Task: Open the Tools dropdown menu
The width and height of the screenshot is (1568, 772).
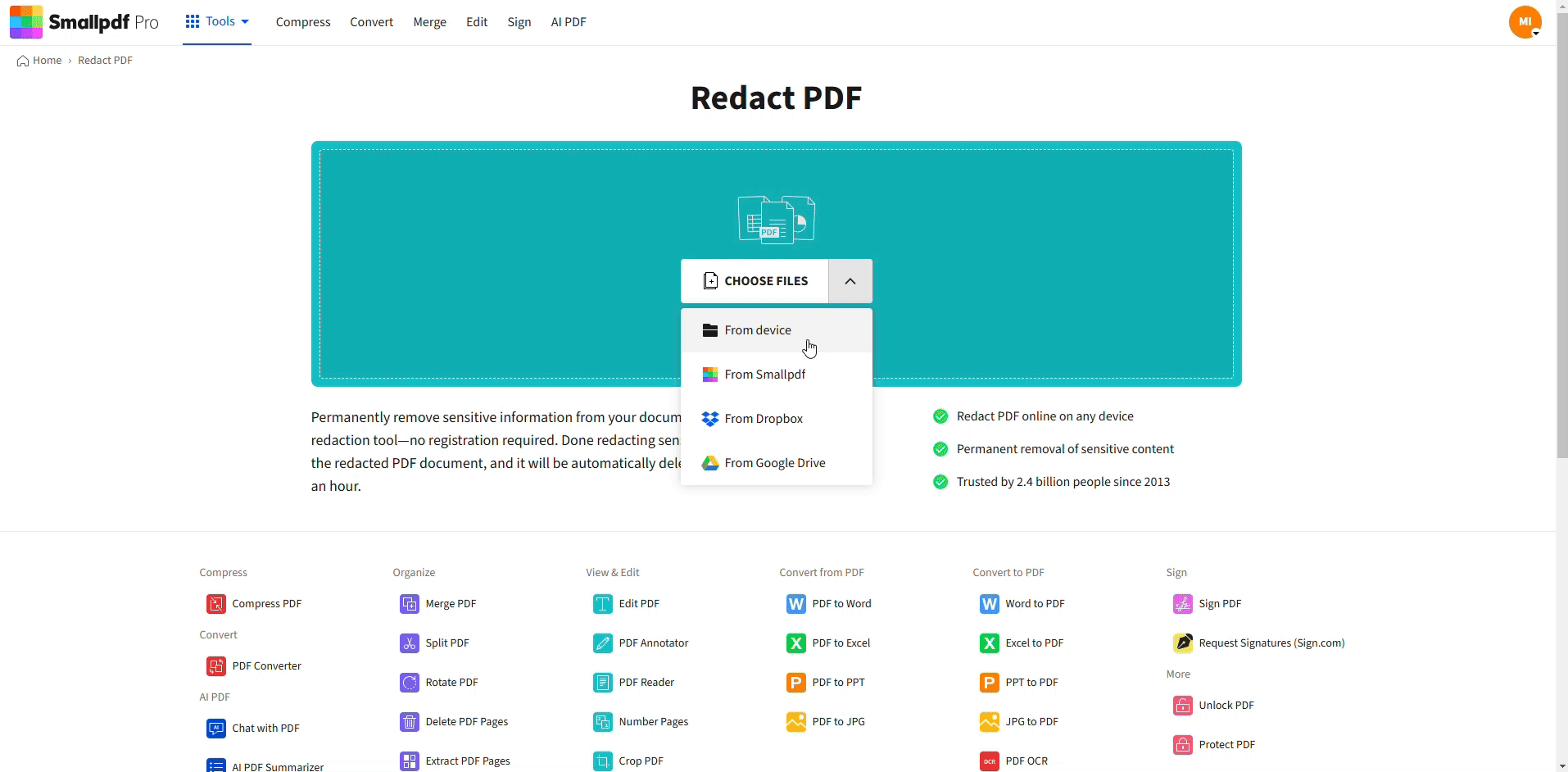Action: [217, 22]
